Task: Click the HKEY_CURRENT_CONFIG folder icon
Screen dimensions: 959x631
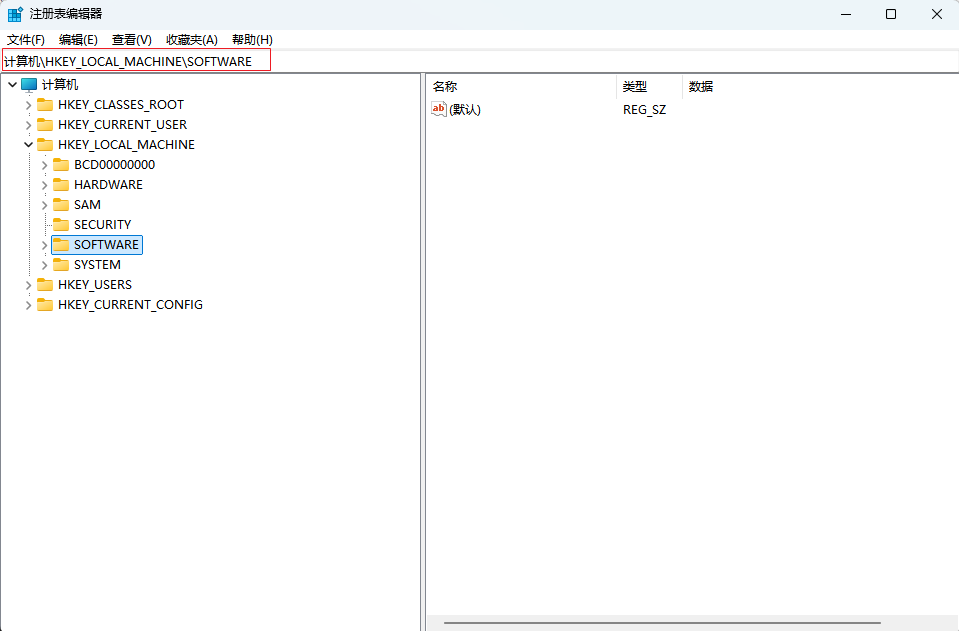Action: [x=44, y=305]
